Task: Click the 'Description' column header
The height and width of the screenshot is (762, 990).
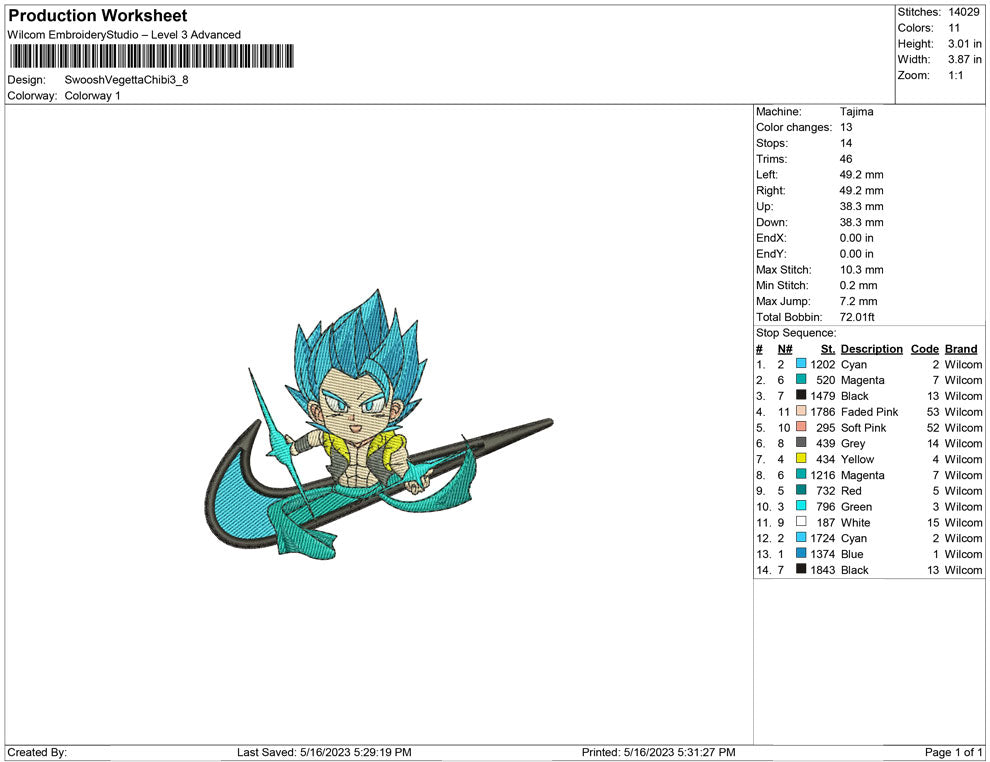Action: pos(871,349)
